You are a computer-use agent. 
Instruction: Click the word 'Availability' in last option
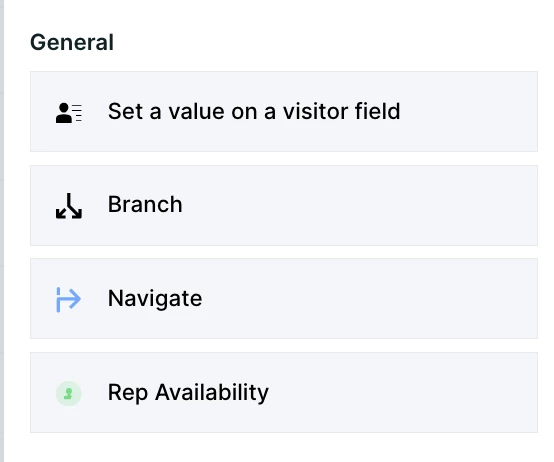[x=212, y=393]
